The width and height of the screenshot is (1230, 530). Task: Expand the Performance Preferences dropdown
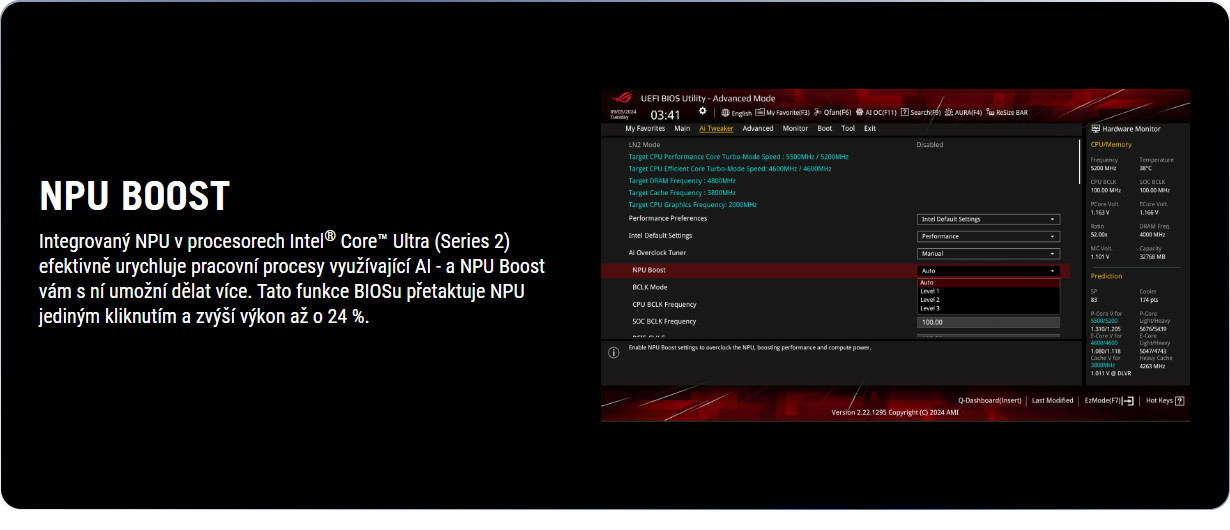click(988, 219)
